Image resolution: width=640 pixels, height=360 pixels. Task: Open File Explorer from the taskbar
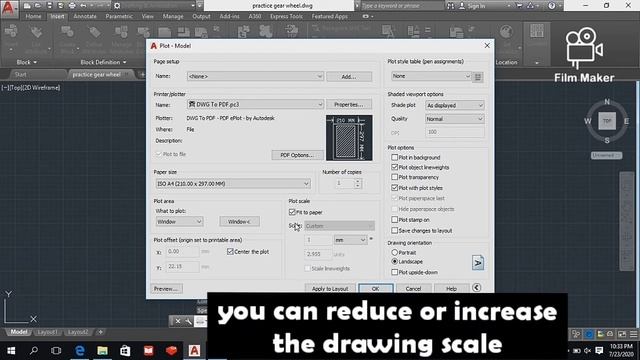click(x=102, y=350)
